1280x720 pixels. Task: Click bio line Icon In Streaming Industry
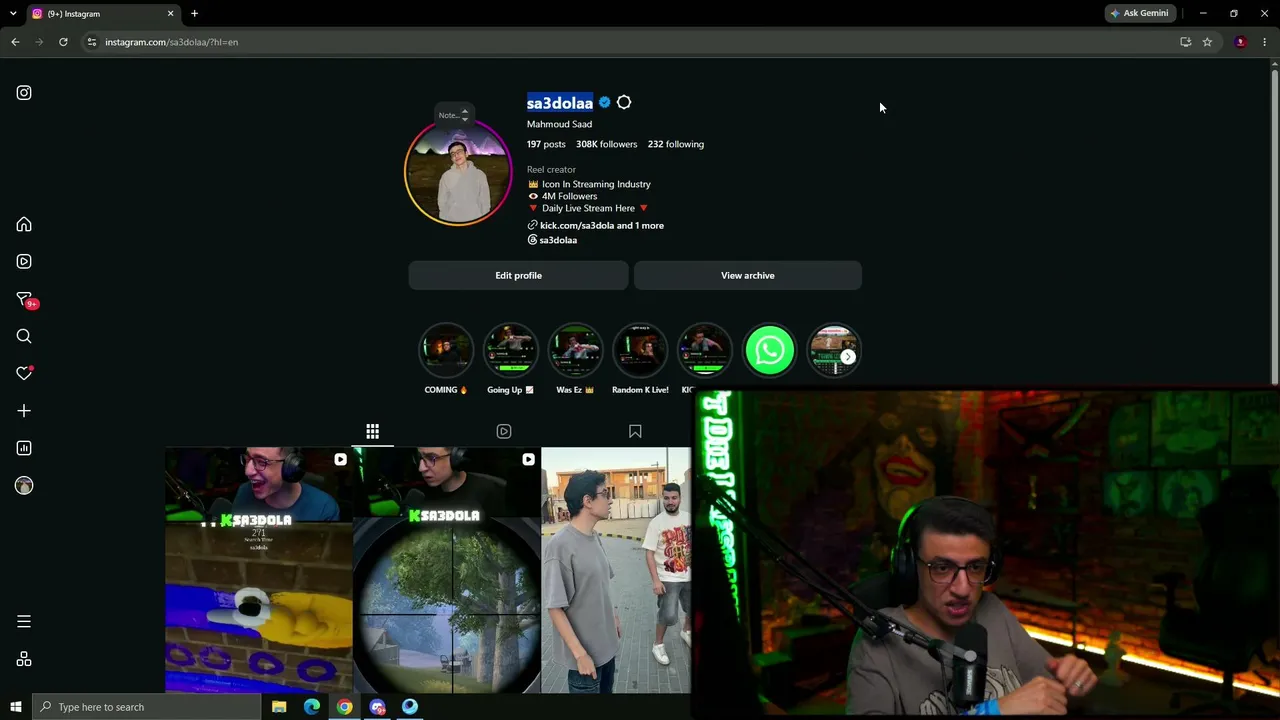click(589, 184)
